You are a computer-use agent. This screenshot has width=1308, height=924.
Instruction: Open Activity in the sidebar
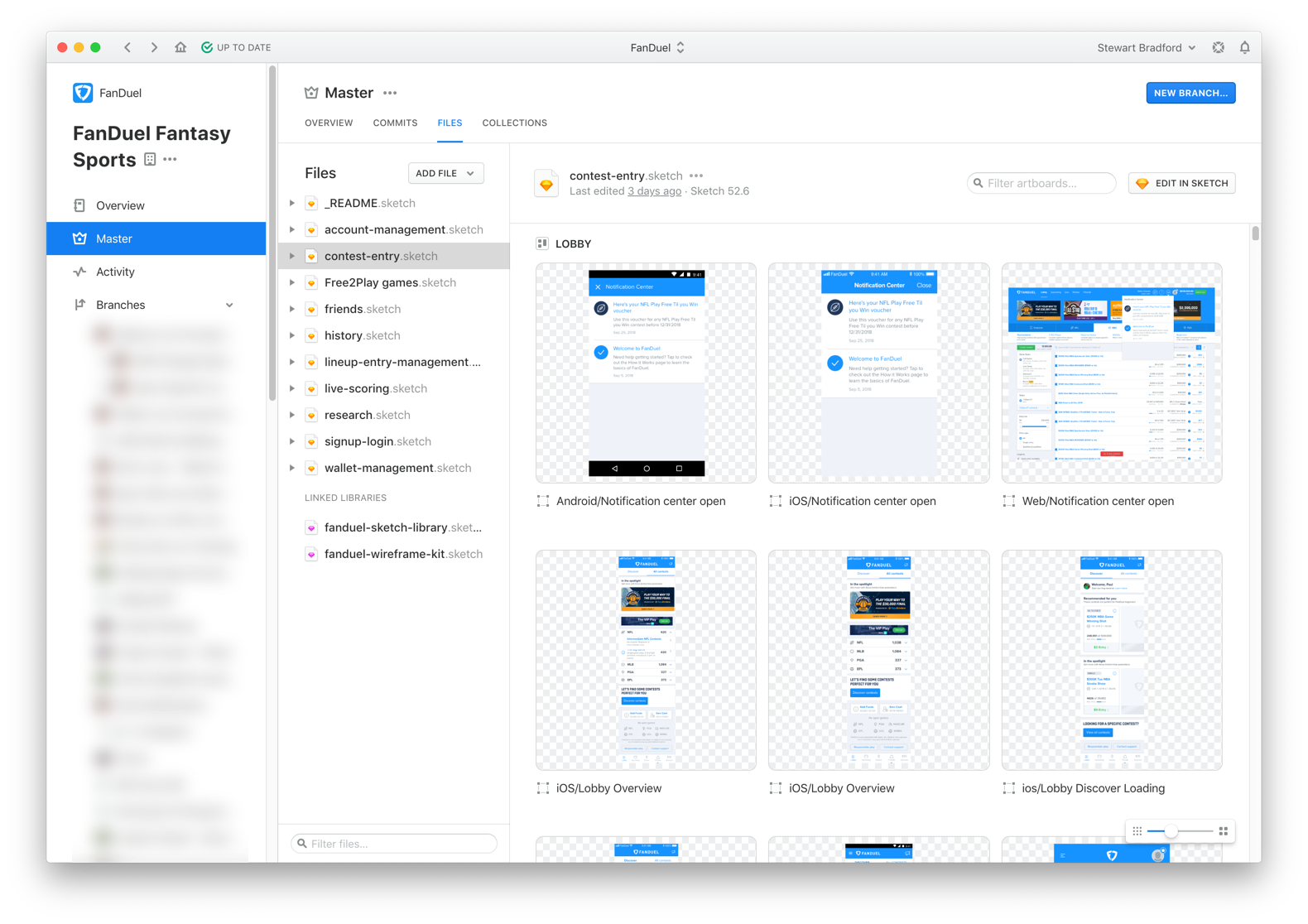[156, 272]
